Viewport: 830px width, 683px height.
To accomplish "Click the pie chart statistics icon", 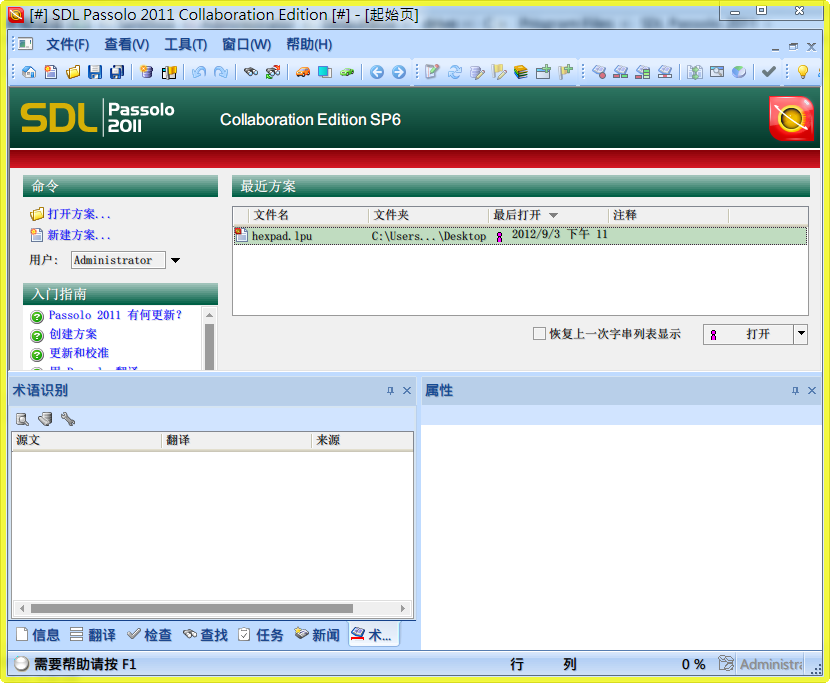I will click(739, 72).
